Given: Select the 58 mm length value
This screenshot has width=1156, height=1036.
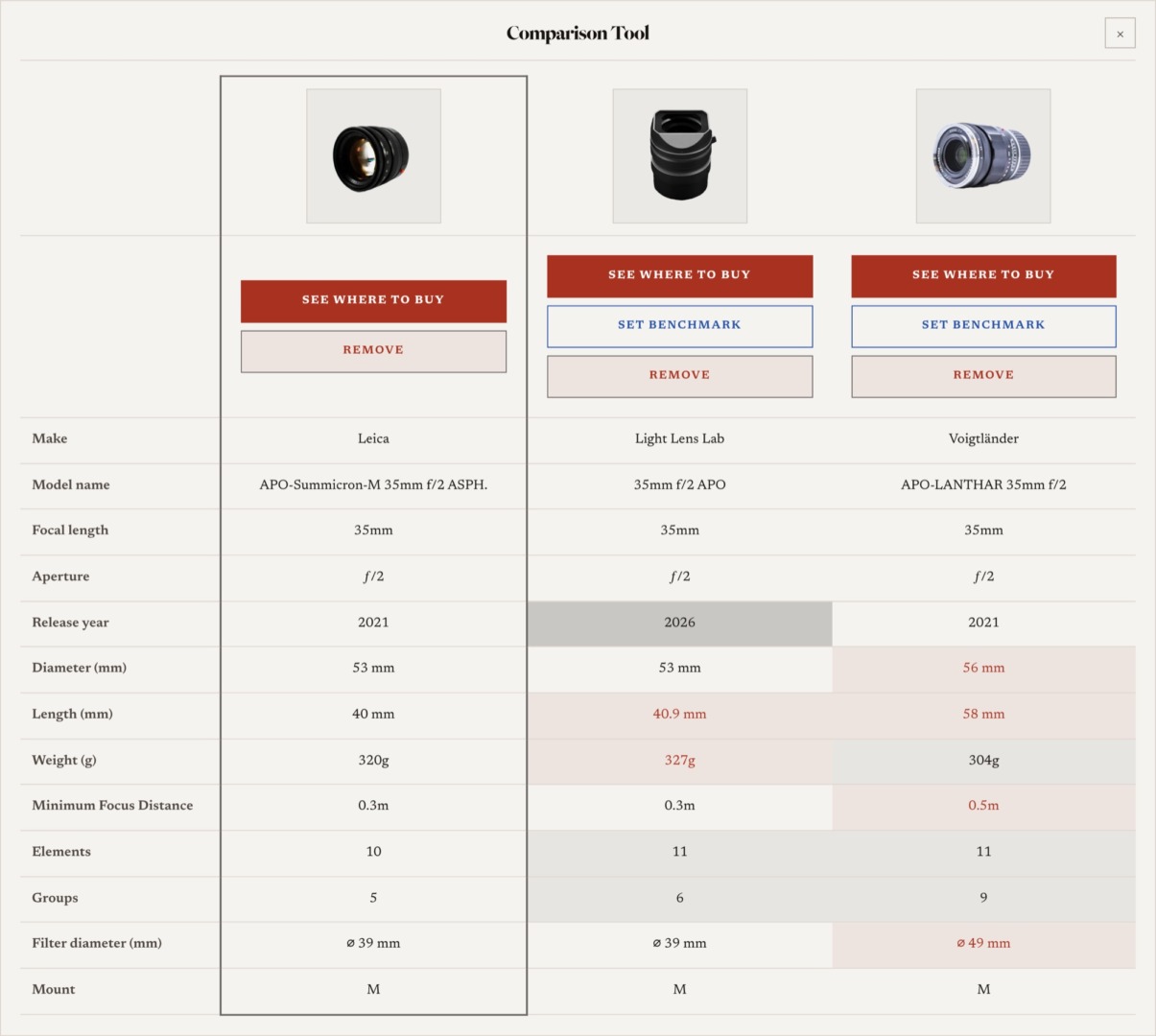Looking at the screenshot, I should 983,714.
